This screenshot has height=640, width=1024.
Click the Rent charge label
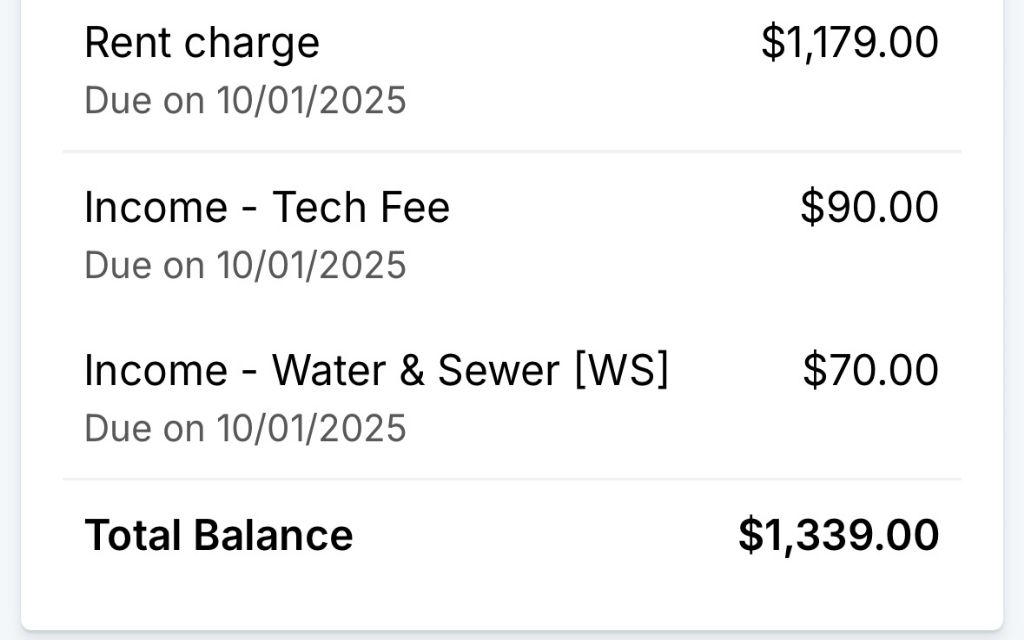click(x=201, y=43)
